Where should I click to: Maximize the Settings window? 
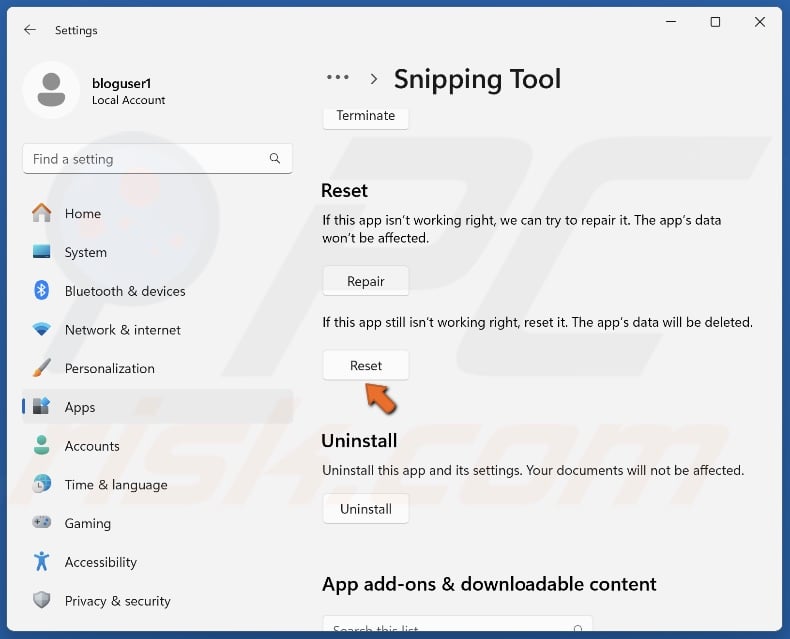[x=715, y=22]
